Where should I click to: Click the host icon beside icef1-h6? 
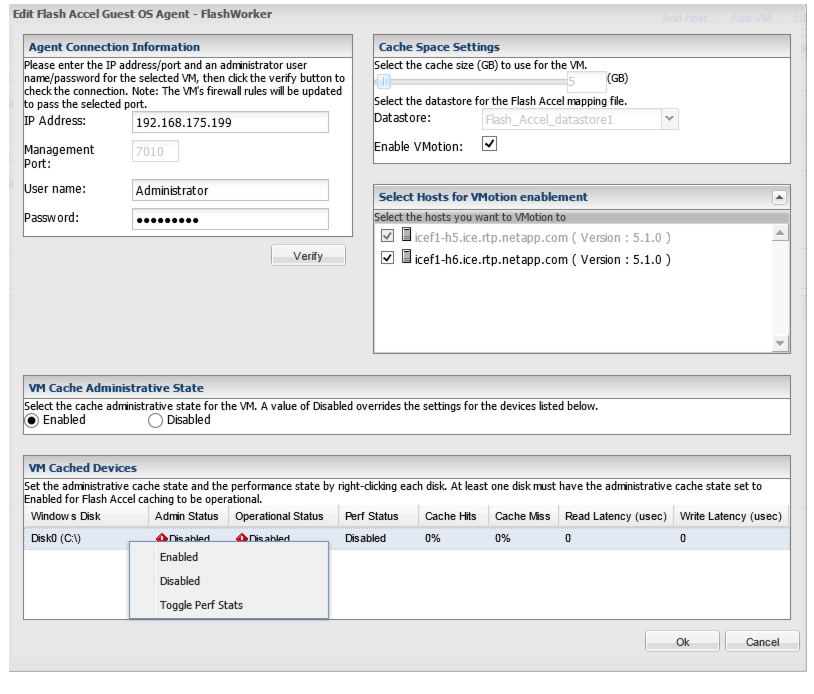tap(407, 257)
